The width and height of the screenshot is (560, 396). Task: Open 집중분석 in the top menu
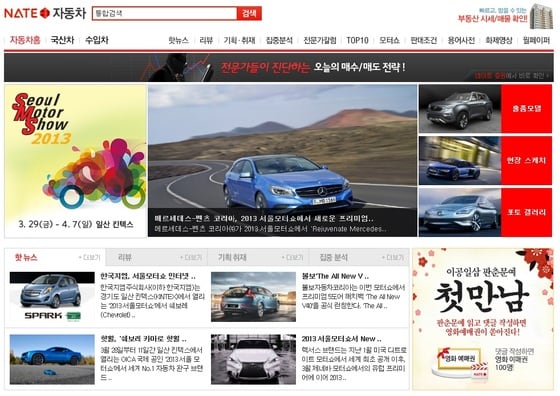(x=279, y=40)
